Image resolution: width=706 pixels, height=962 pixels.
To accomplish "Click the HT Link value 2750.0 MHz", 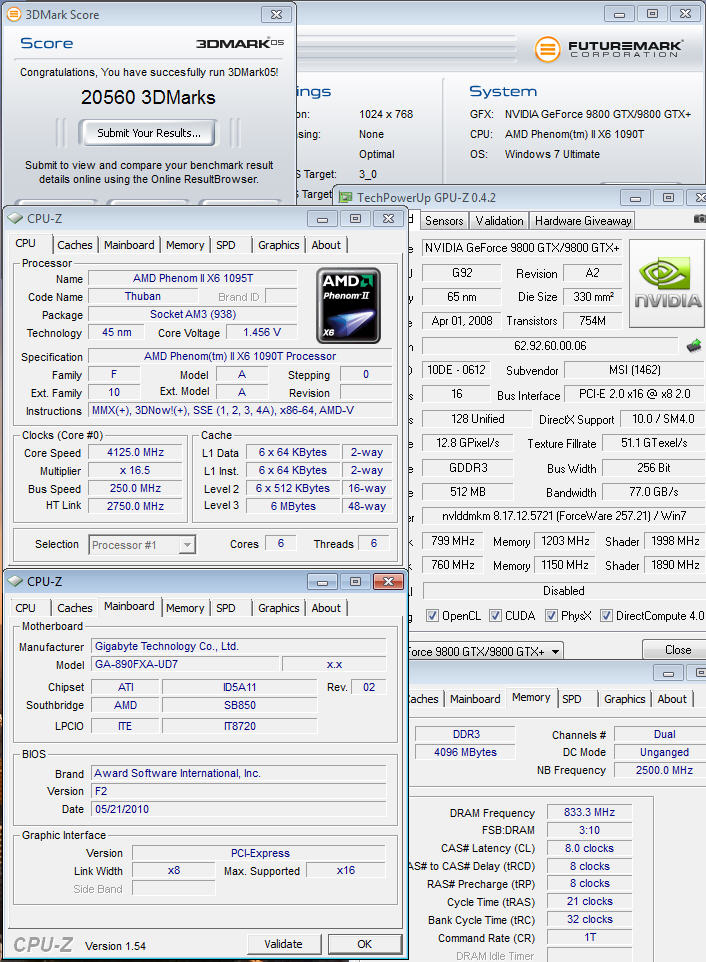I will 136,506.
